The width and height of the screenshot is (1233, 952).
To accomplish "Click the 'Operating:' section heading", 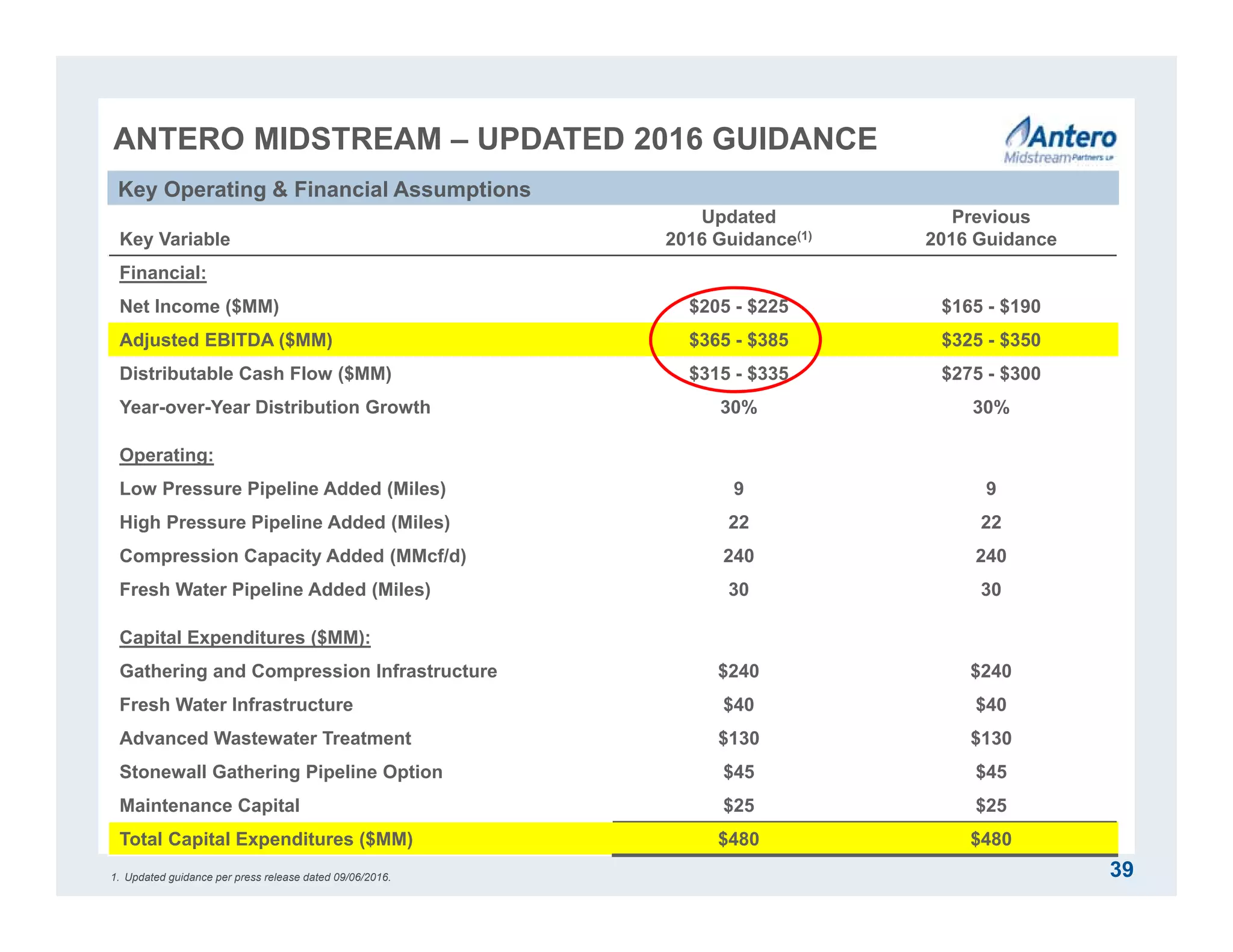I will 167,455.
